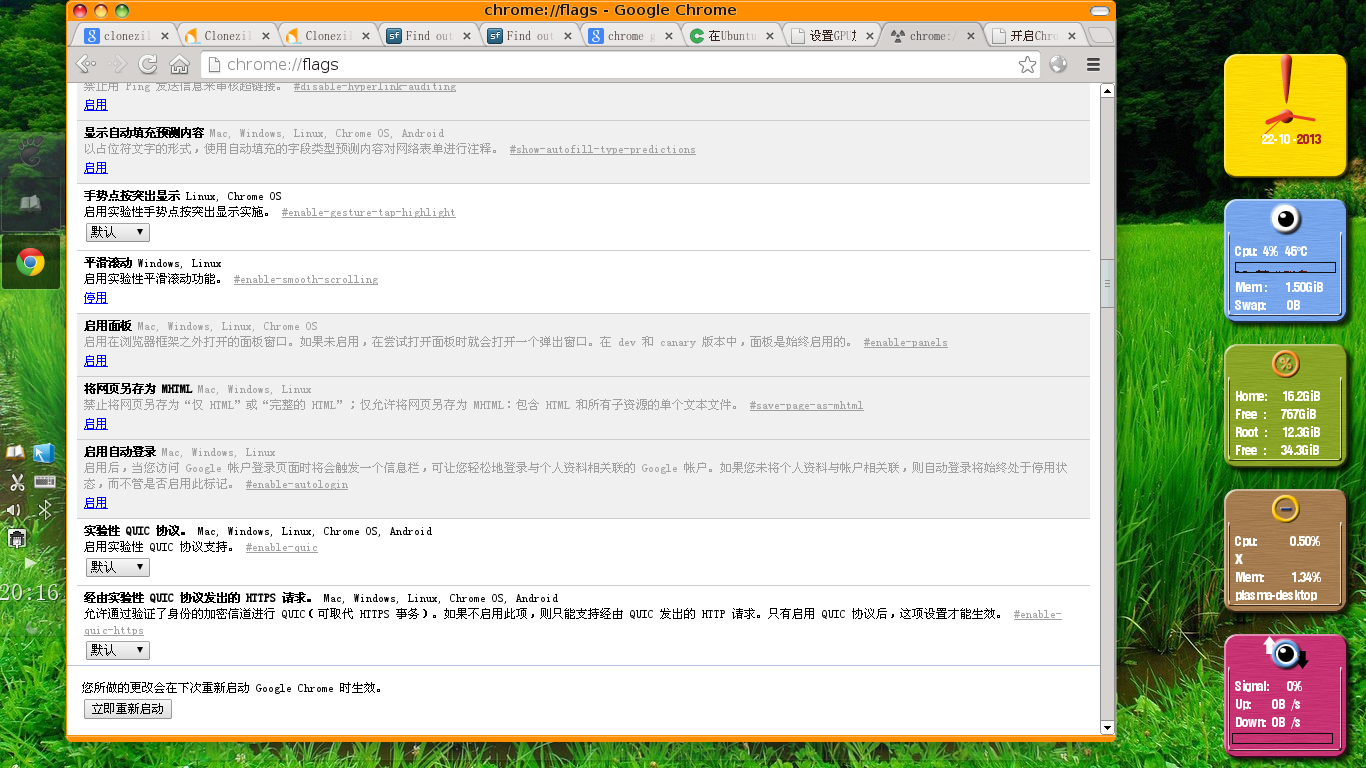Click 'Mem: 1.50GiB' in blue widget

click(1279, 287)
